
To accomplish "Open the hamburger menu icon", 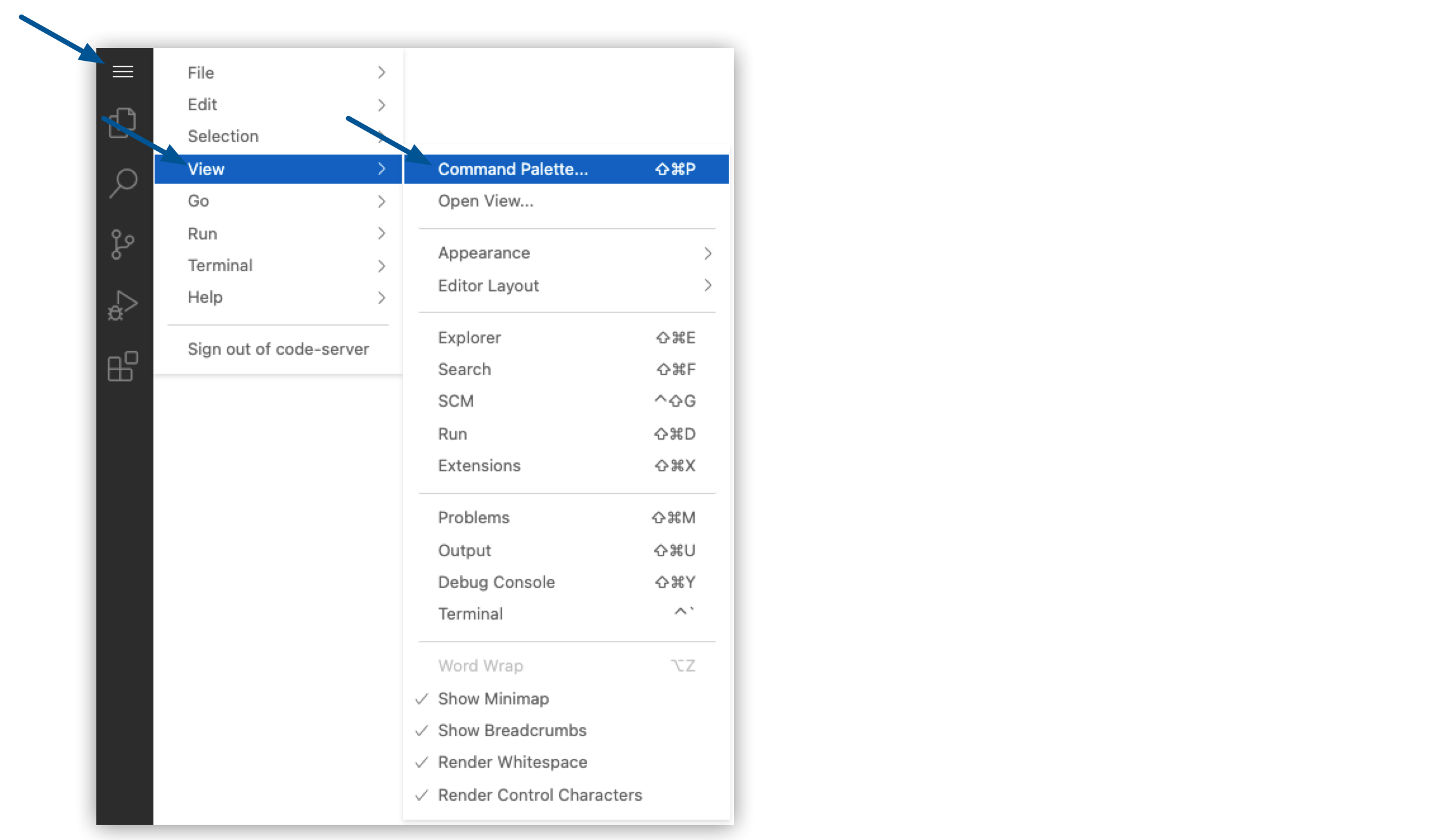I will [x=124, y=71].
